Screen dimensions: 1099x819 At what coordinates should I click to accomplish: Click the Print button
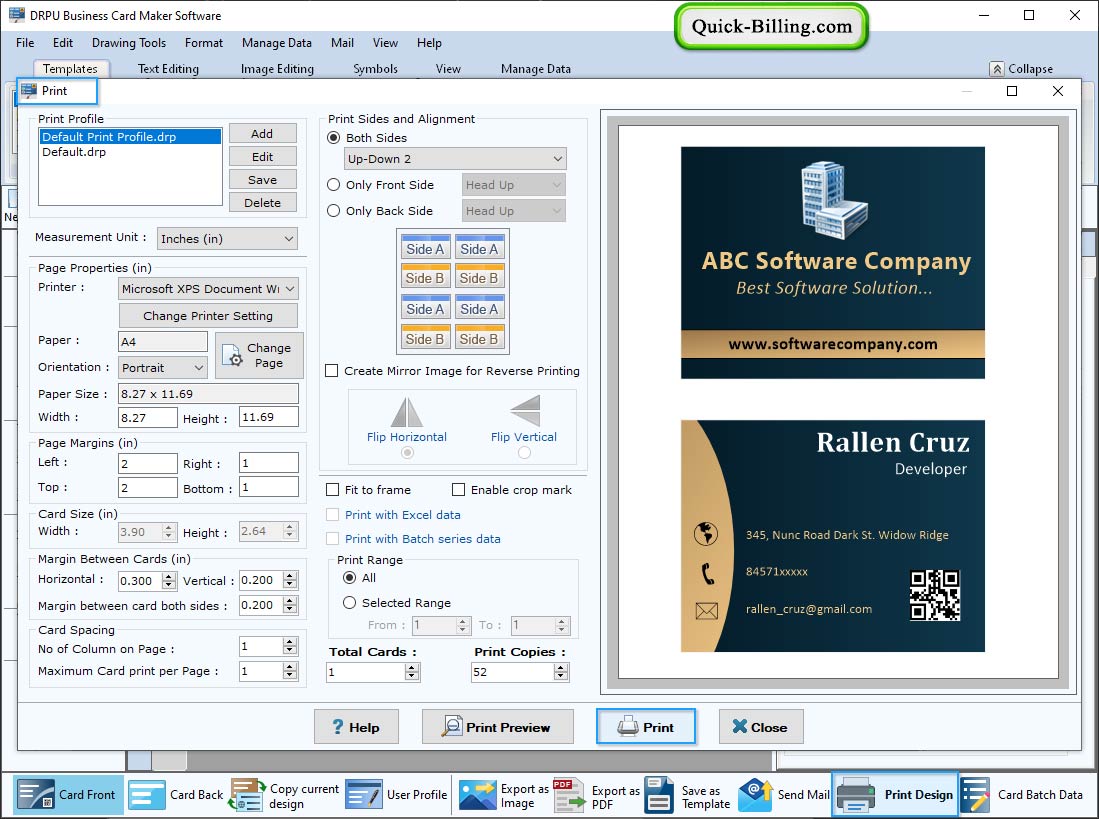click(x=646, y=727)
